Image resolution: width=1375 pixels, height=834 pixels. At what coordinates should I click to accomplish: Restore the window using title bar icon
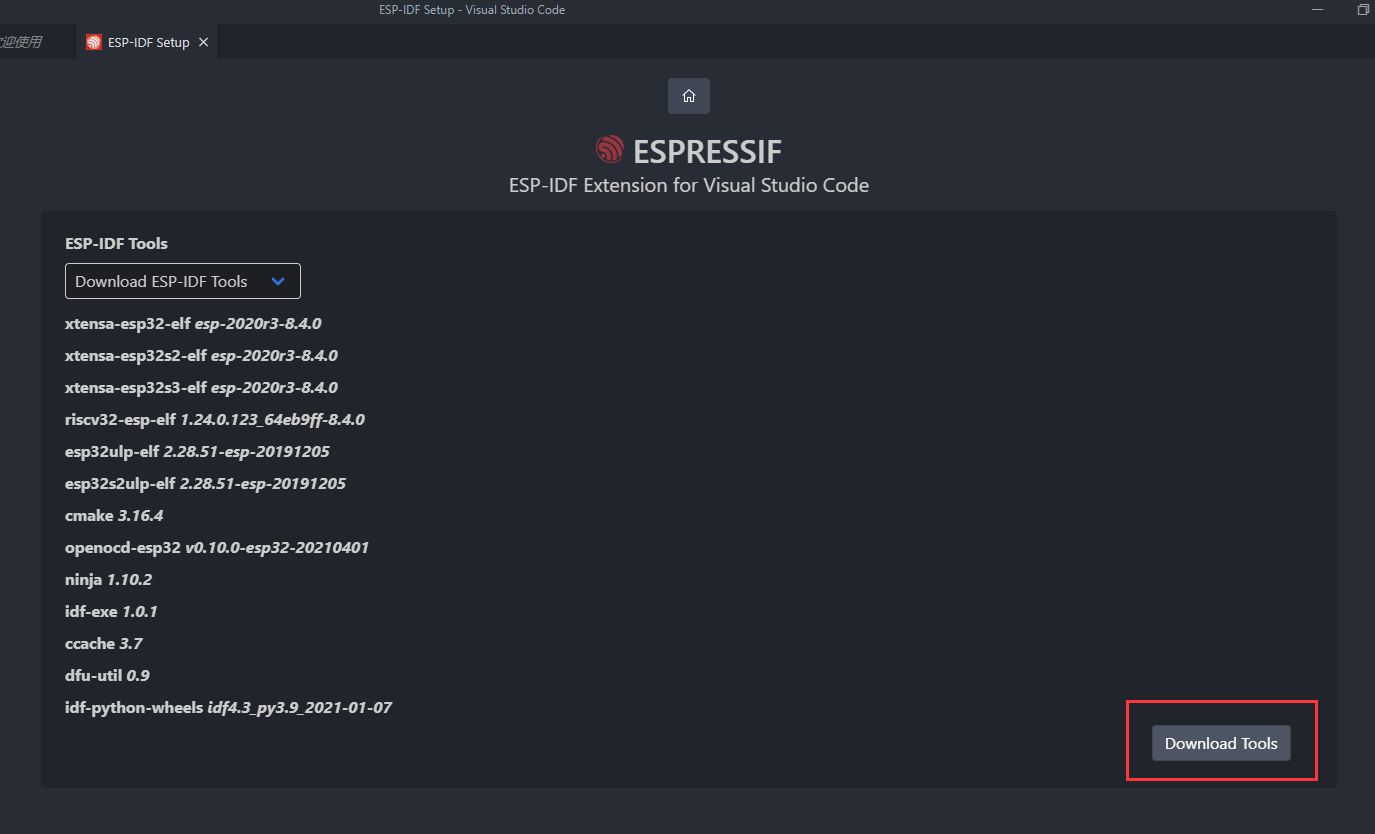point(1363,10)
